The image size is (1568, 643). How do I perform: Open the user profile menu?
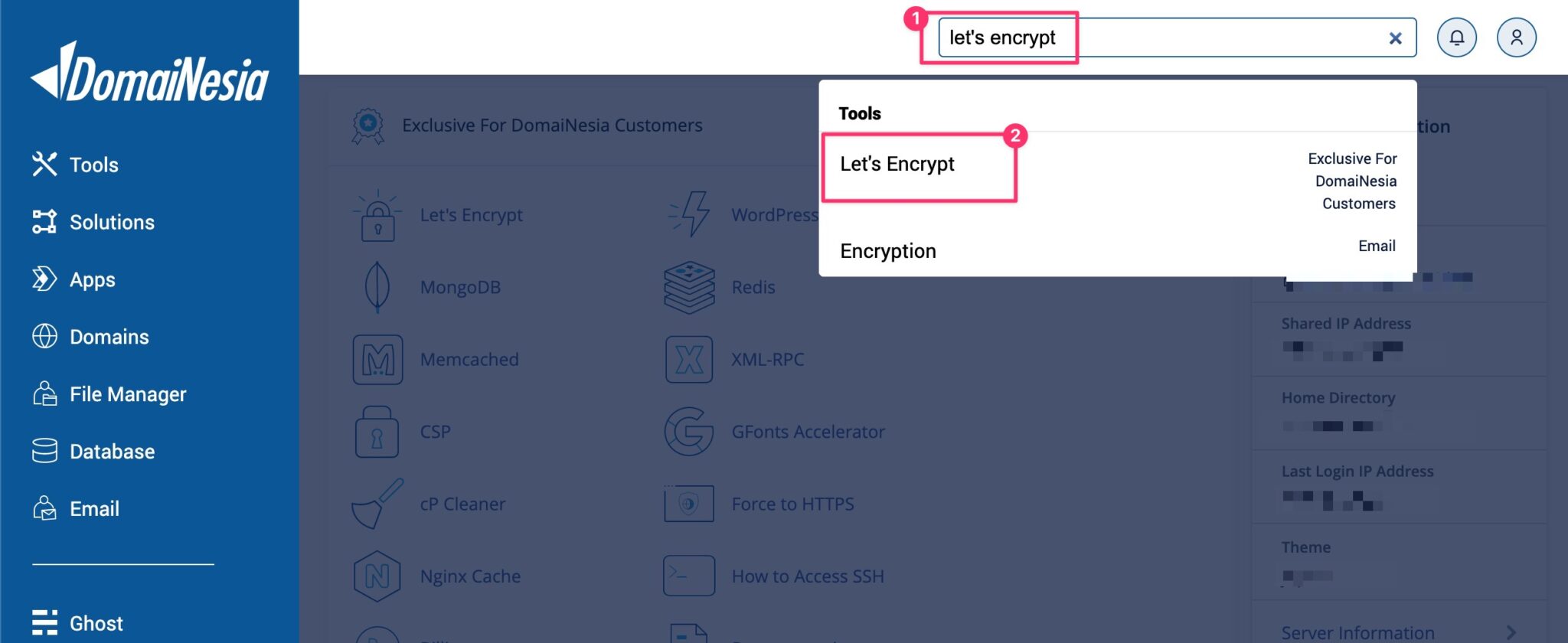tap(1517, 37)
